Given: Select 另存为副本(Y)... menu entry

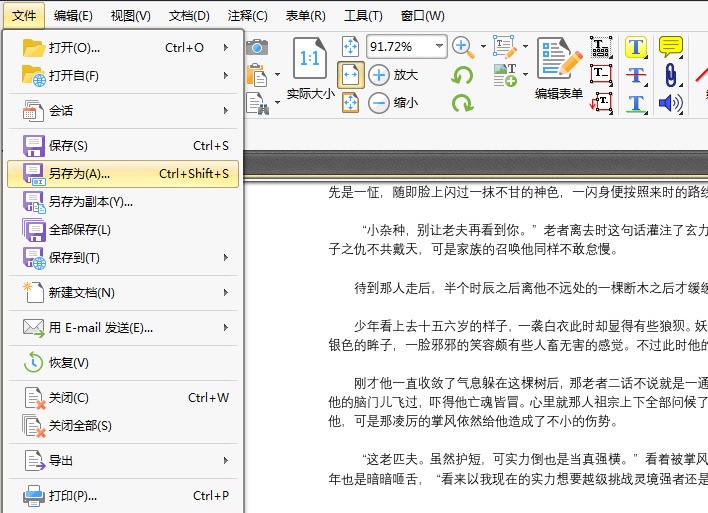Looking at the screenshot, I should coord(123,202).
